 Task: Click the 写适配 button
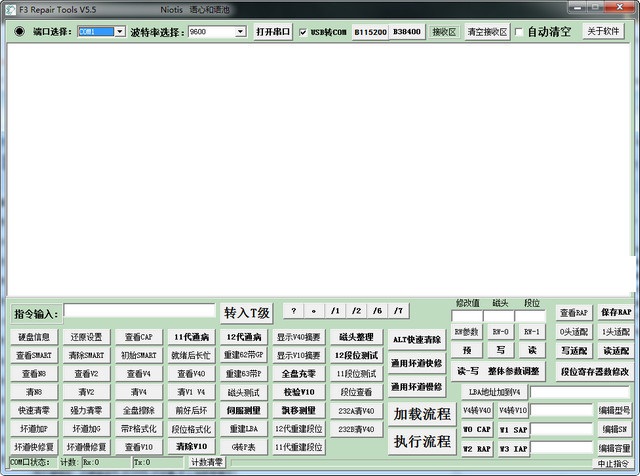(573, 351)
